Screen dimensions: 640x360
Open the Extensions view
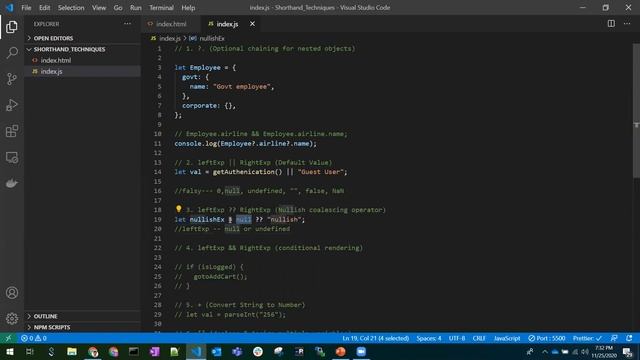pos(12,131)
